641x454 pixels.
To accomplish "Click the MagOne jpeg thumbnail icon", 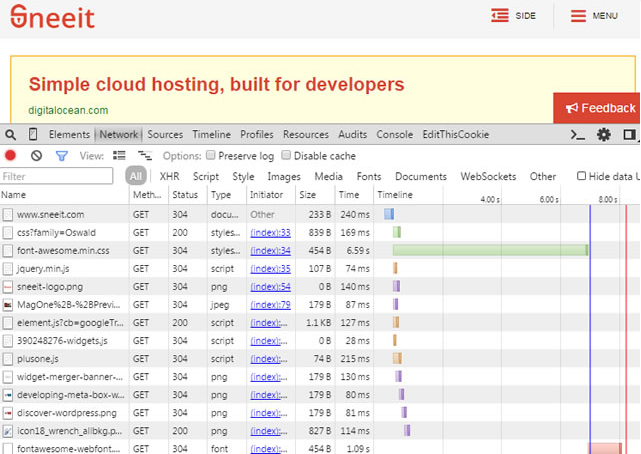I will pyautogui.click(x=7, y=305).
